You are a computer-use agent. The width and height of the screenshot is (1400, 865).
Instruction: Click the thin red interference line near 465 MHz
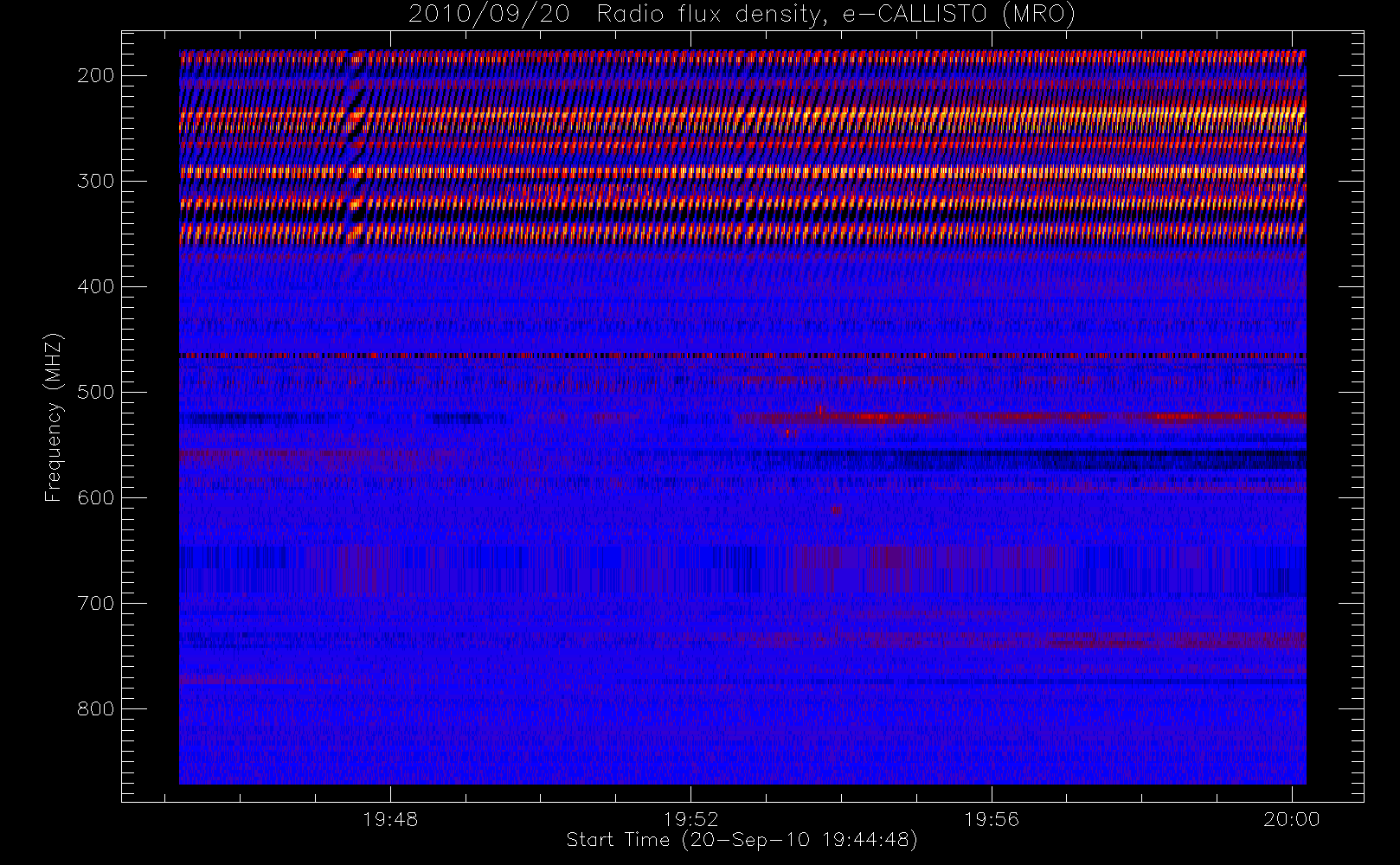pos(742,355)
